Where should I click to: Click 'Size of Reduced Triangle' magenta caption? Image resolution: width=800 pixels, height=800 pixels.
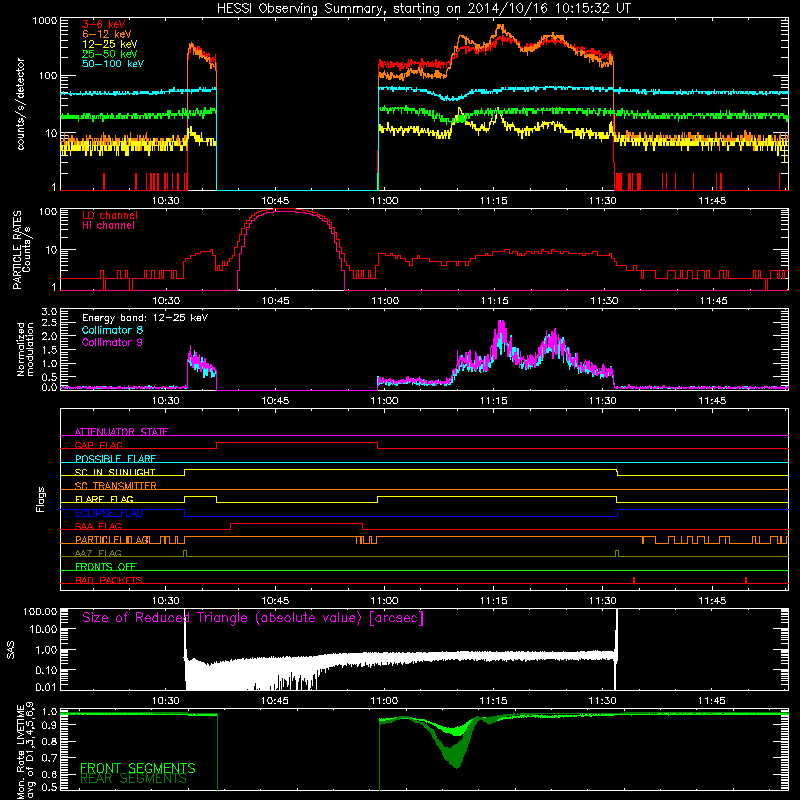253,618
